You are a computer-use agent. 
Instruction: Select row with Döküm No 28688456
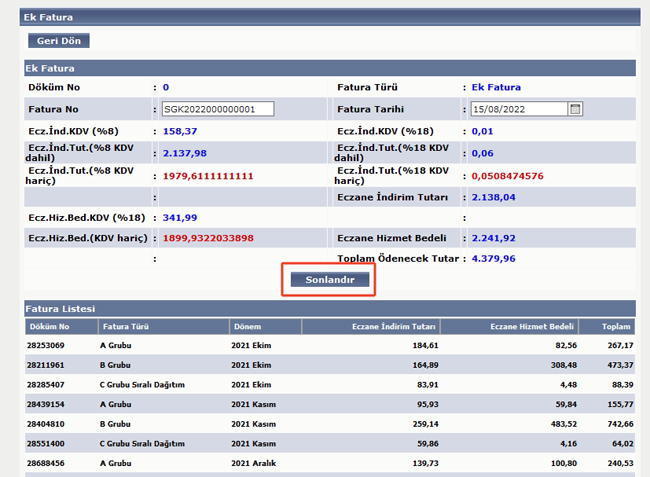(x=330, y=463)
